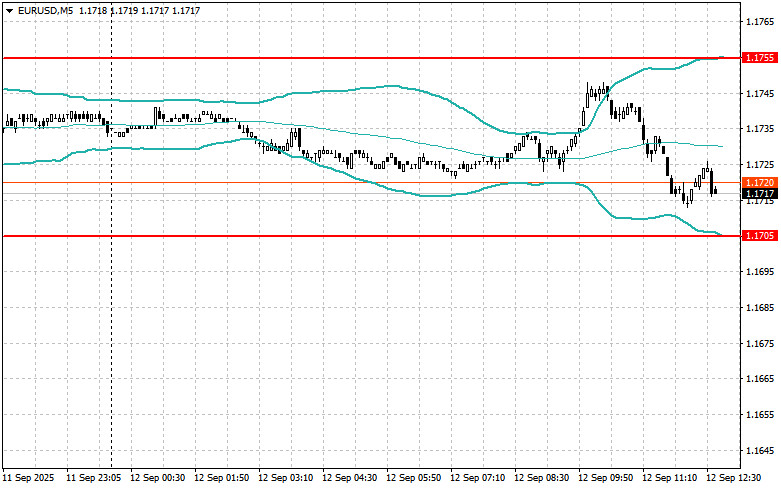This screenshot has width=781, height=489.
Task: Click the black 1.1717 current price label
Action: [760, 194]
